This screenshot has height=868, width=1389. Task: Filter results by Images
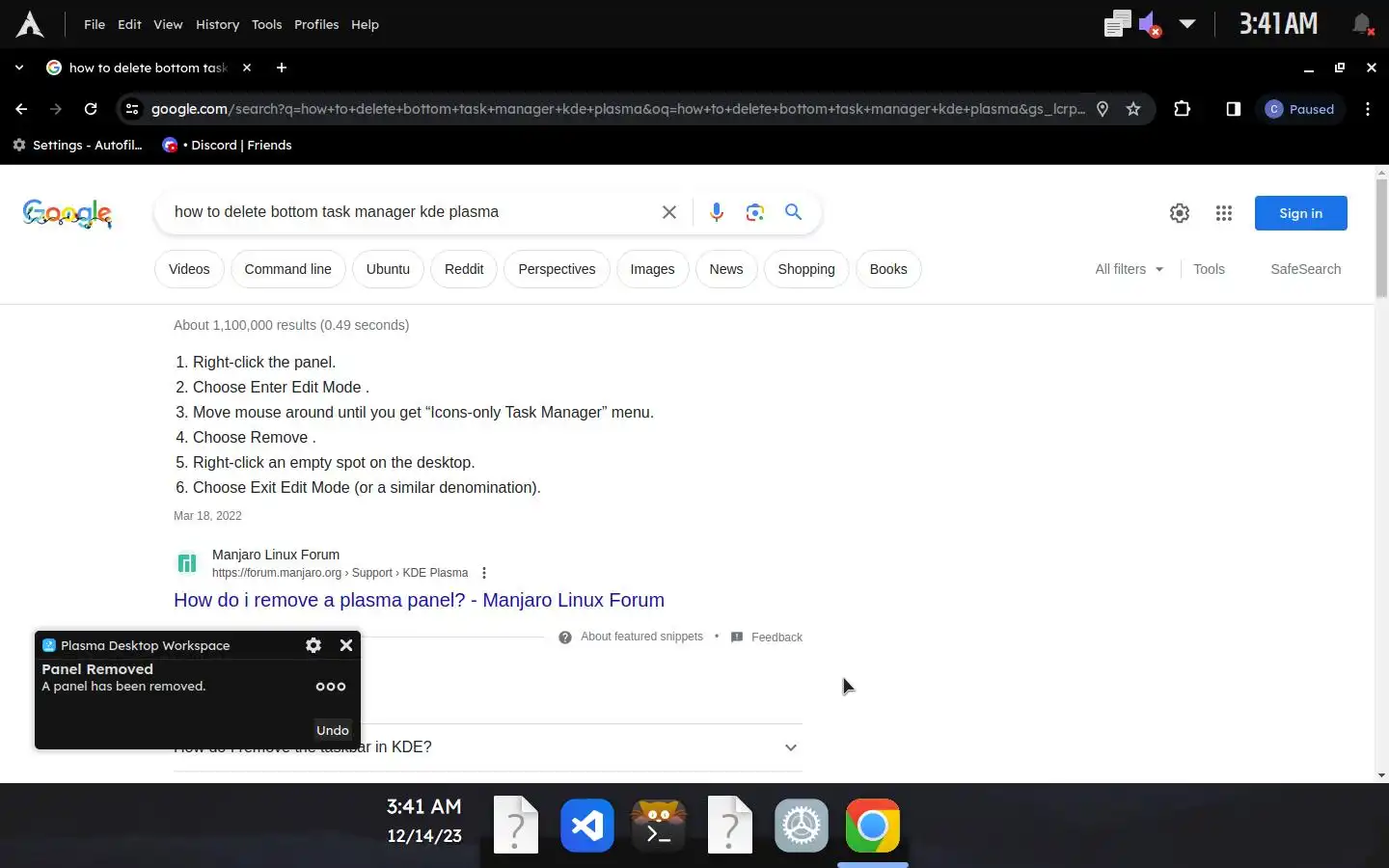652,269
